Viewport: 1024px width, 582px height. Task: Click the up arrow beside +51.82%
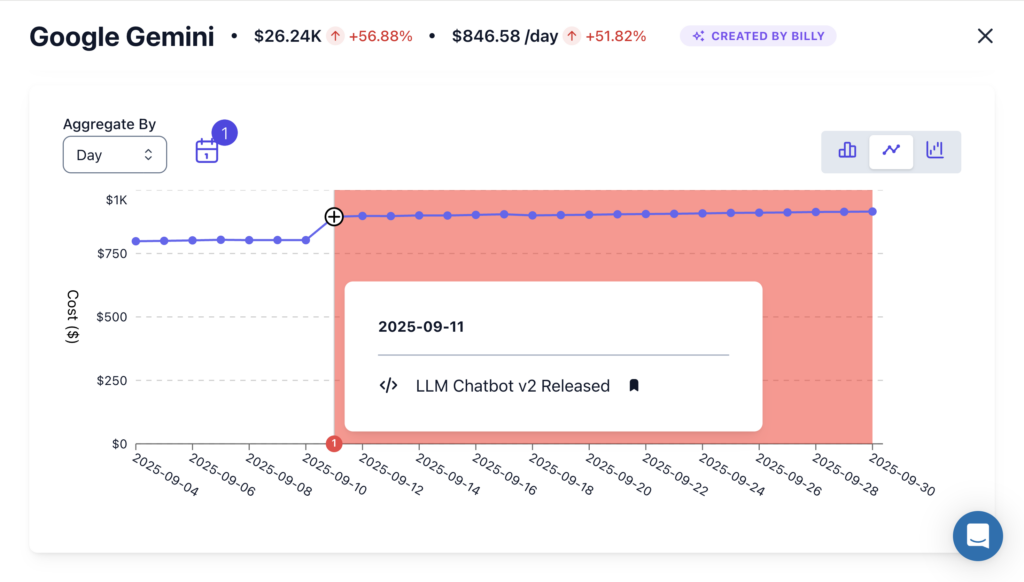tap(571, 36)
